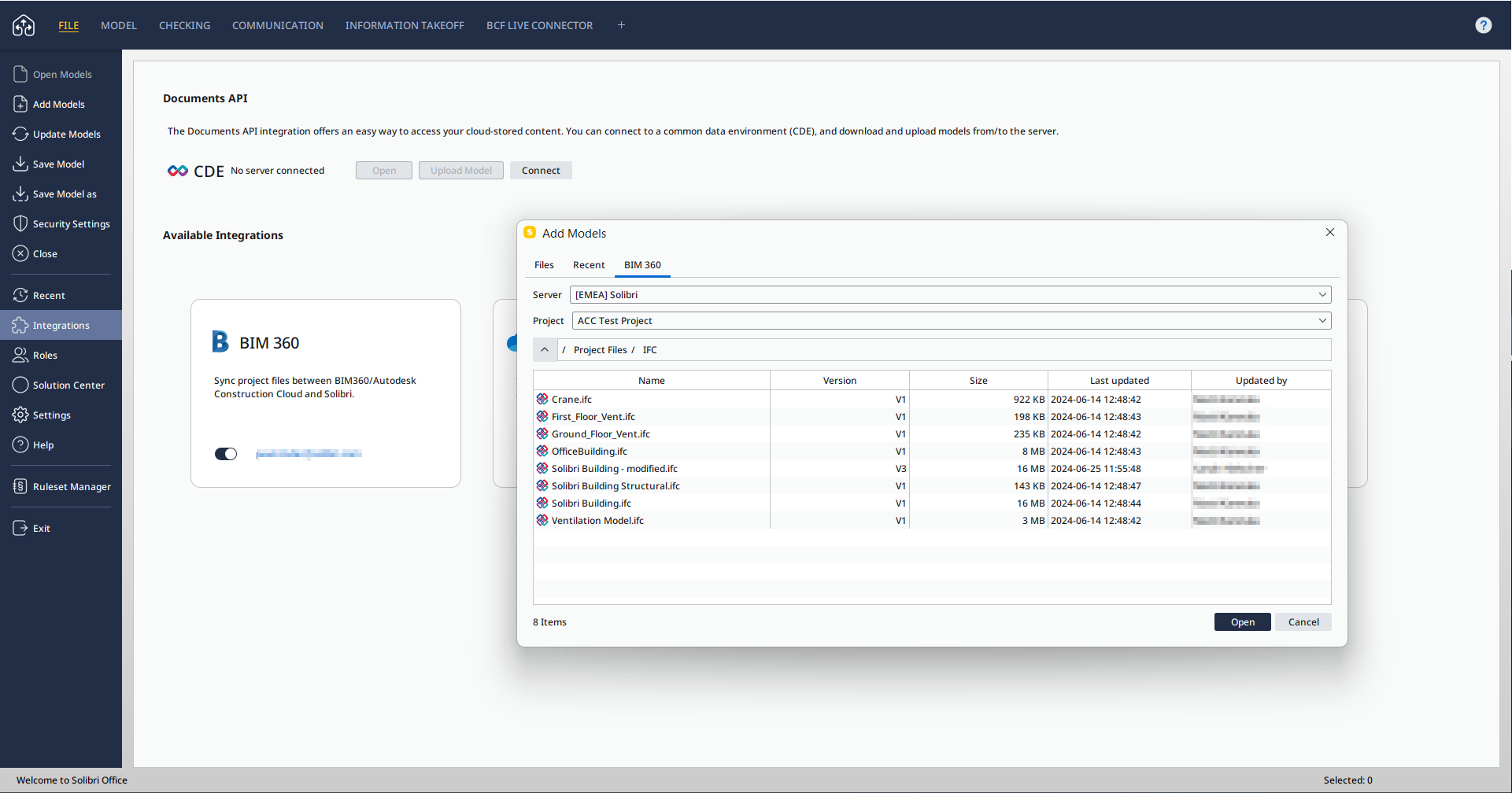Click the Add Models sidebar icon
The height and width of the screenshot is (793, 1512).
click(x=20, y=105)
